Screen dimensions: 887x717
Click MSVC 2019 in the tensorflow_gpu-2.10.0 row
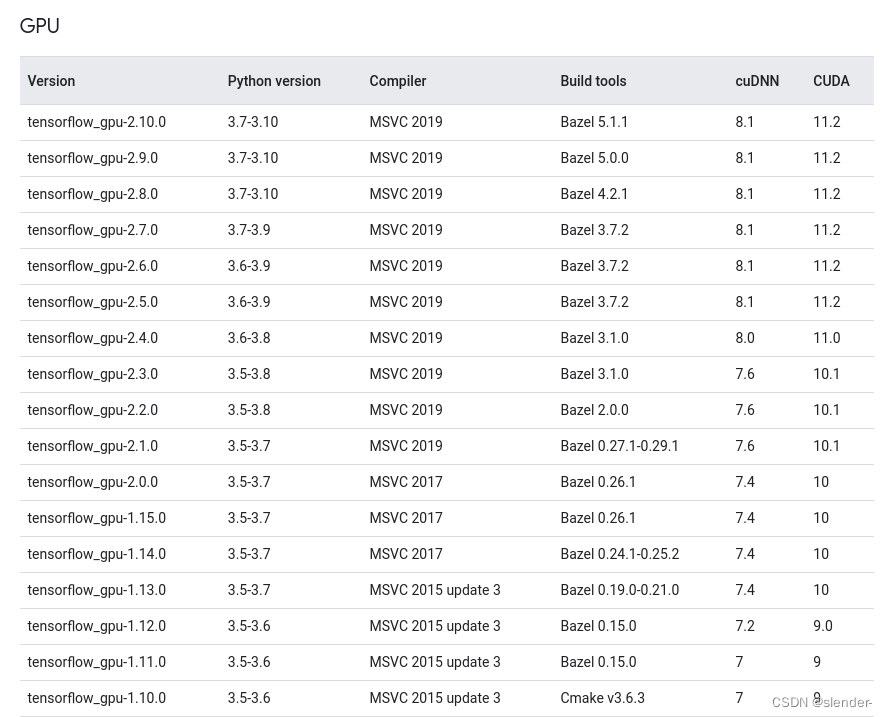406,122
